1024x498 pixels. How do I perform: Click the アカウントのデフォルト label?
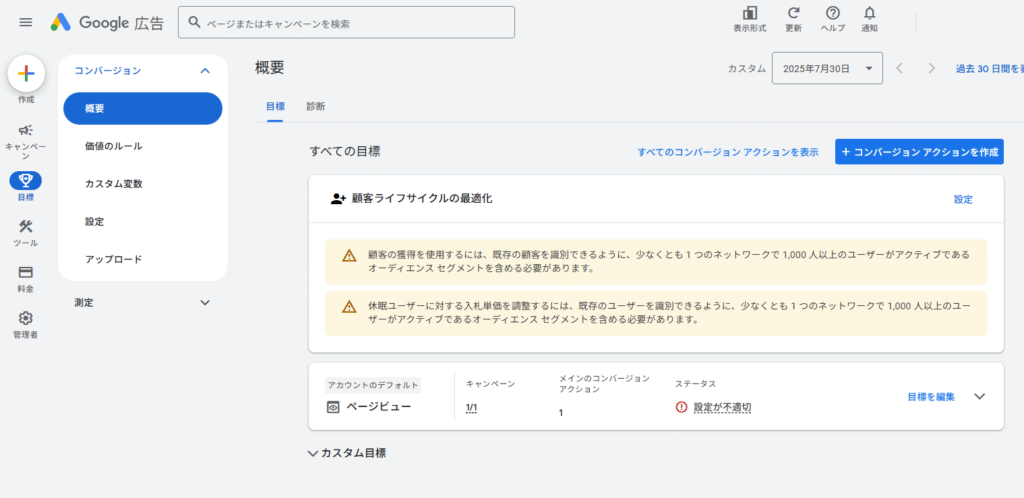tap(373, 385)
